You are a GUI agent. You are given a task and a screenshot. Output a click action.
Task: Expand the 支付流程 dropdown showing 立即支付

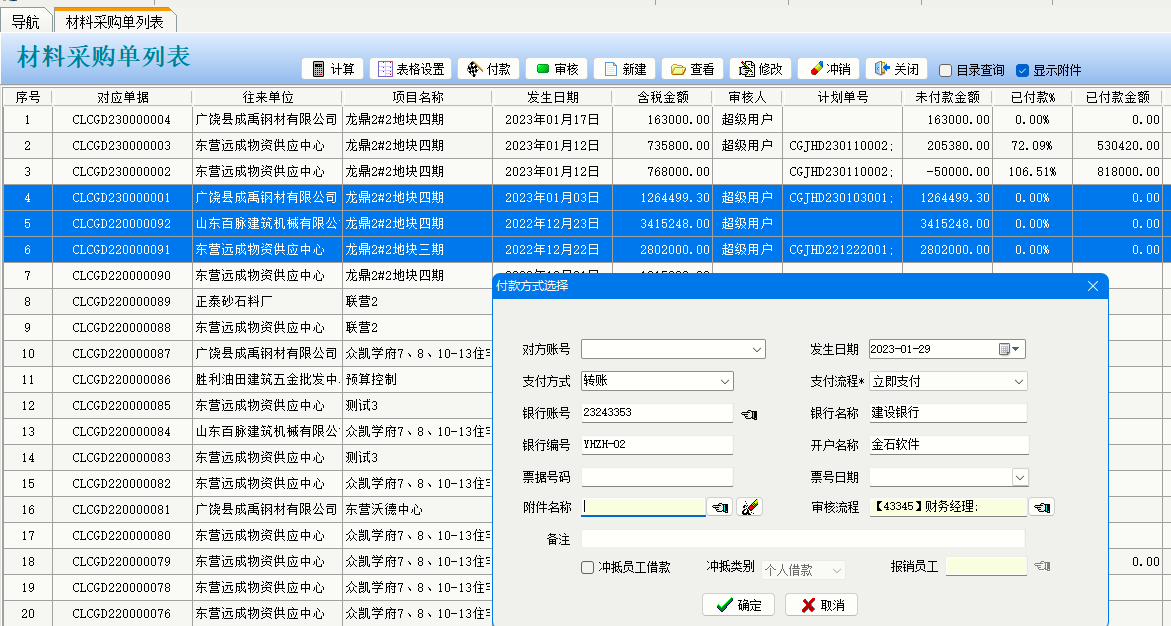[x=1018, y=382]
